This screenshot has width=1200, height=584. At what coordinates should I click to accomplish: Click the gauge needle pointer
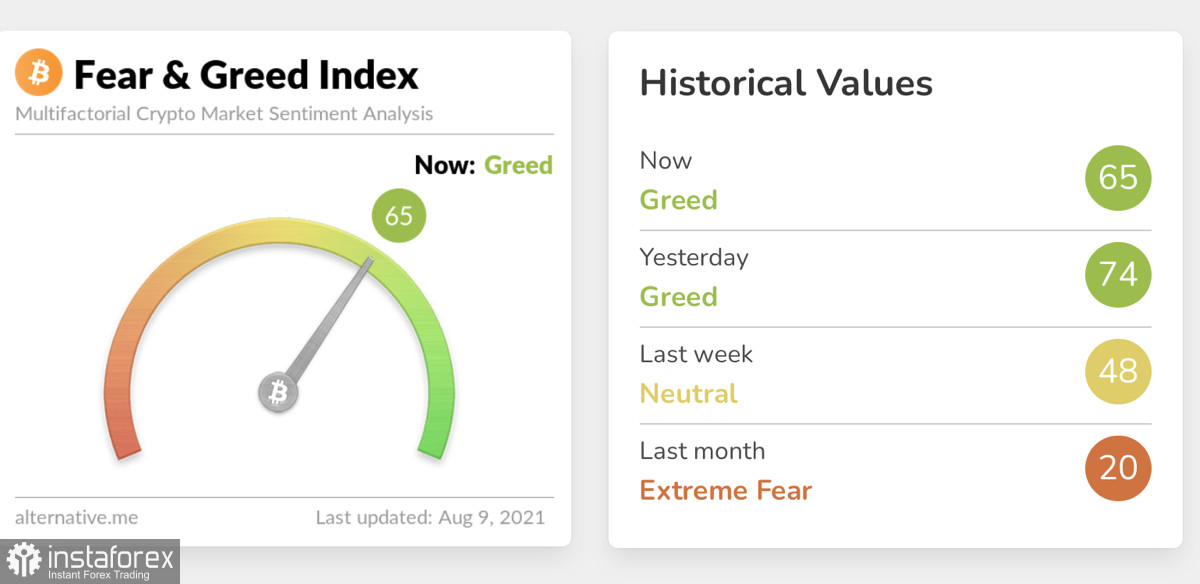(x=330, y=321)
